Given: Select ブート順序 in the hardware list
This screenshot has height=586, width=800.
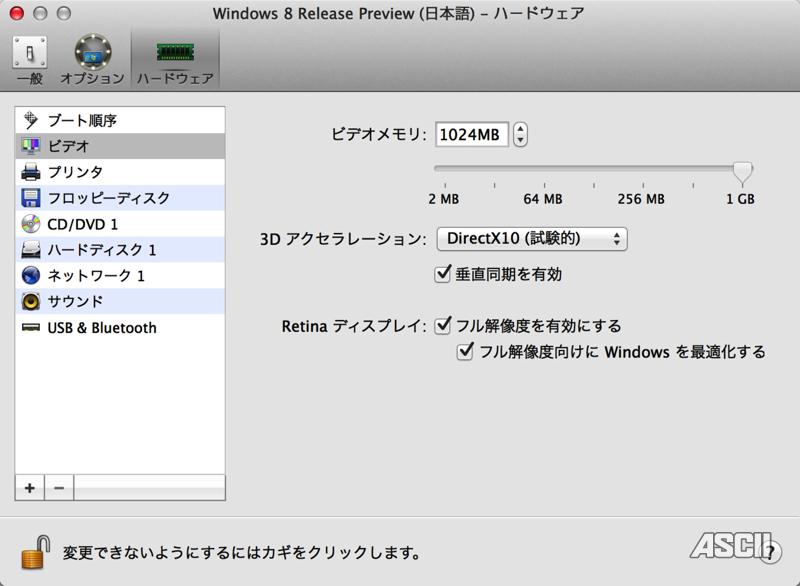Looking at the screenshot, I should pyautogui.click(x=120, y=120).
